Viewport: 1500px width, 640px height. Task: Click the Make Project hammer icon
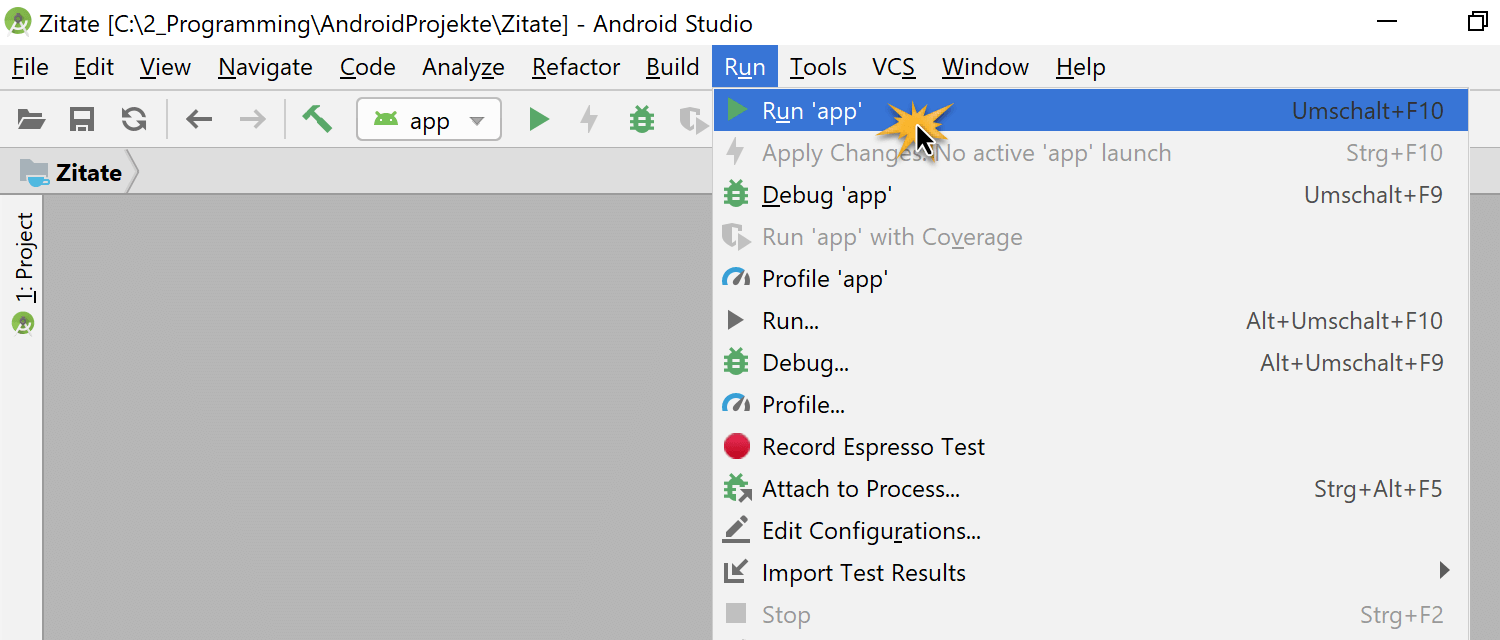[317, 119]
